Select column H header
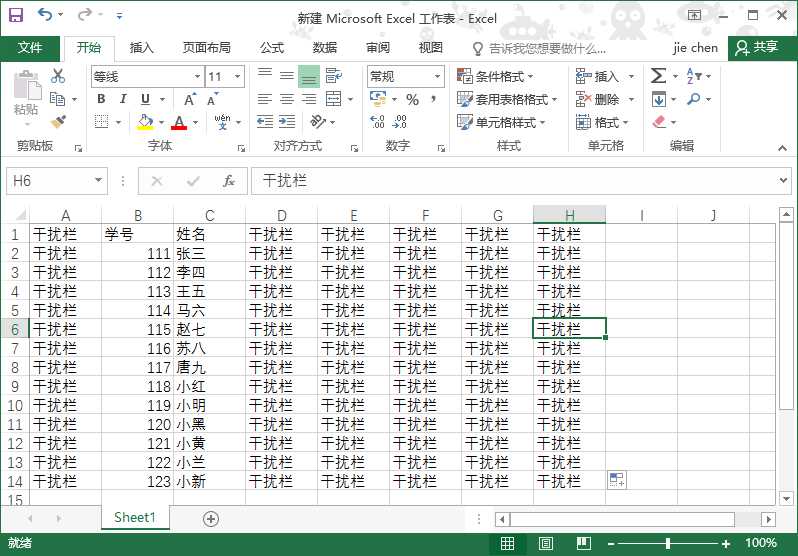The width and height of the screenshot is (798, 556). point(569,215)
